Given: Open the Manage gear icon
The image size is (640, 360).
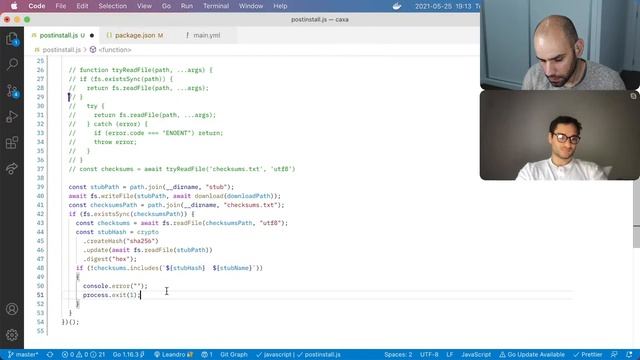Looking at the screenshot, I should 12,335.
